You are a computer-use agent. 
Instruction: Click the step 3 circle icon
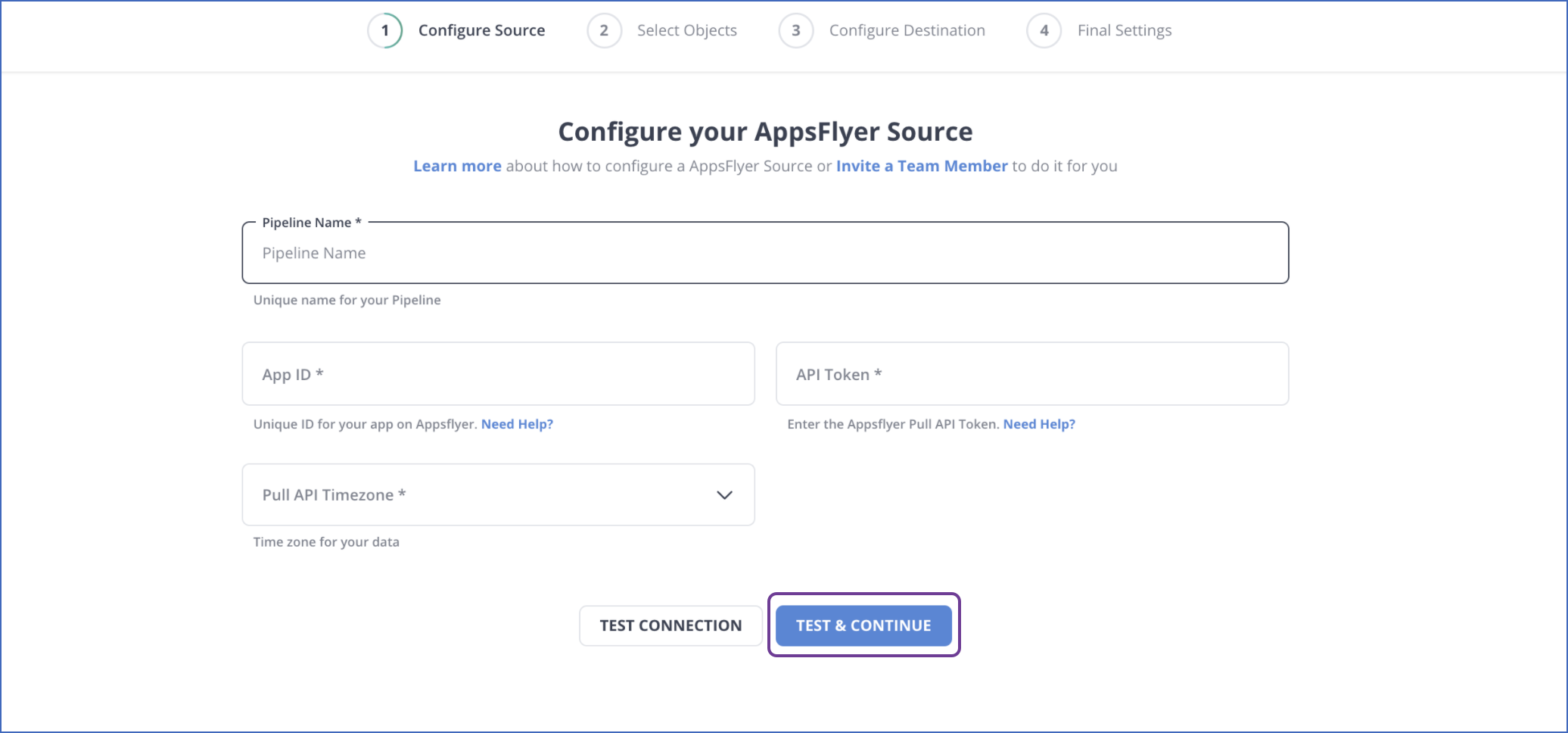tap(795, 30)
